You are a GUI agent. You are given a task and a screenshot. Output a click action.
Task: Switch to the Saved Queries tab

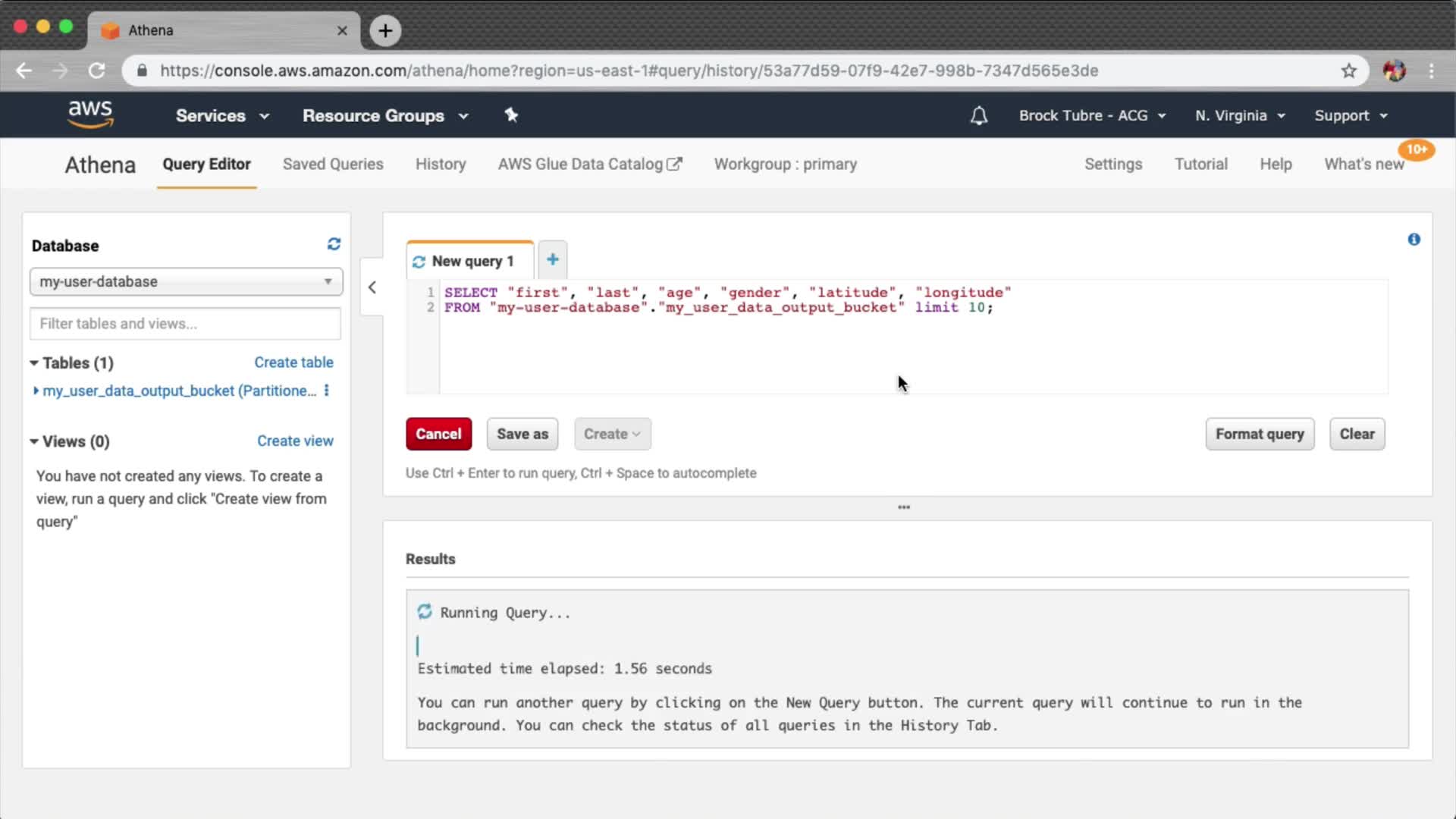(x=333, y=165)
